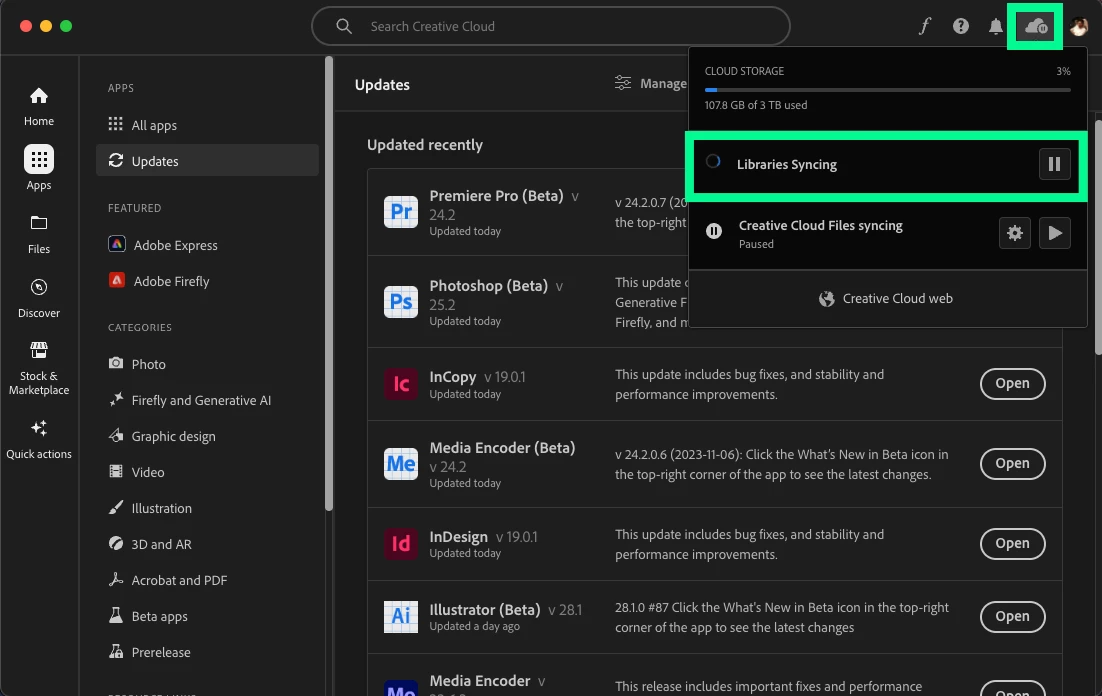
Task: Select the Video category
Action: 207,472
